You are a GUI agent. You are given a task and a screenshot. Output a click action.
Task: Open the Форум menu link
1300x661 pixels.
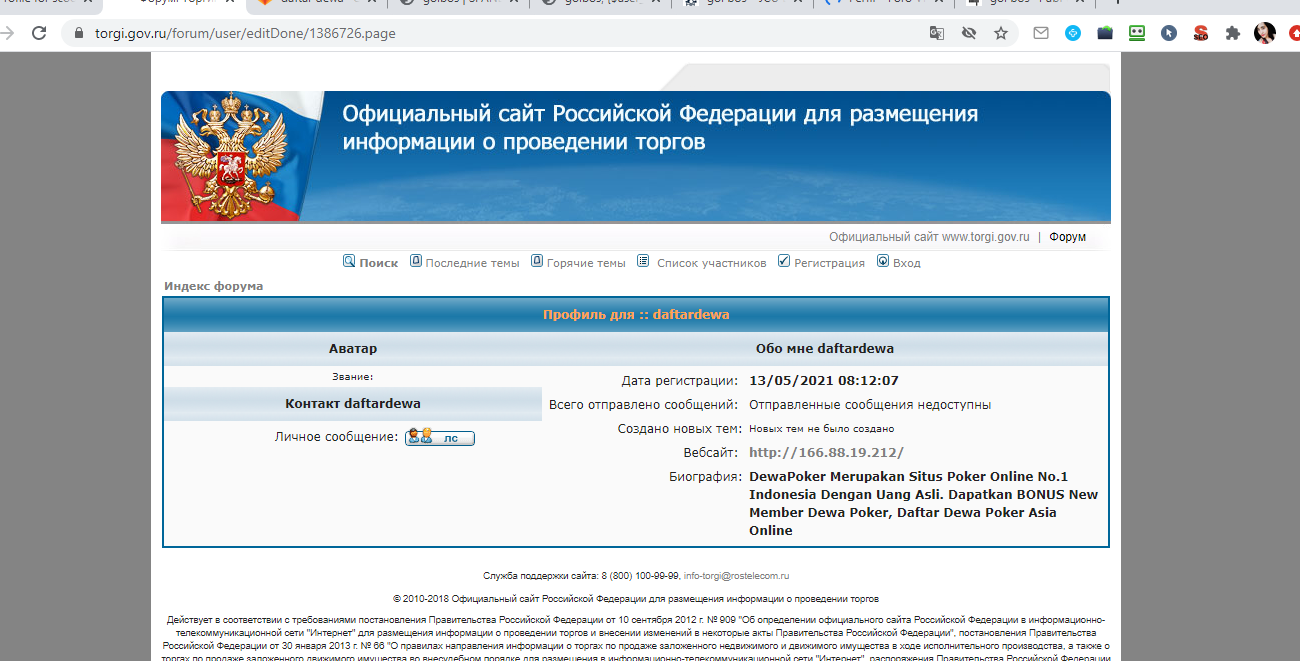1067,237
